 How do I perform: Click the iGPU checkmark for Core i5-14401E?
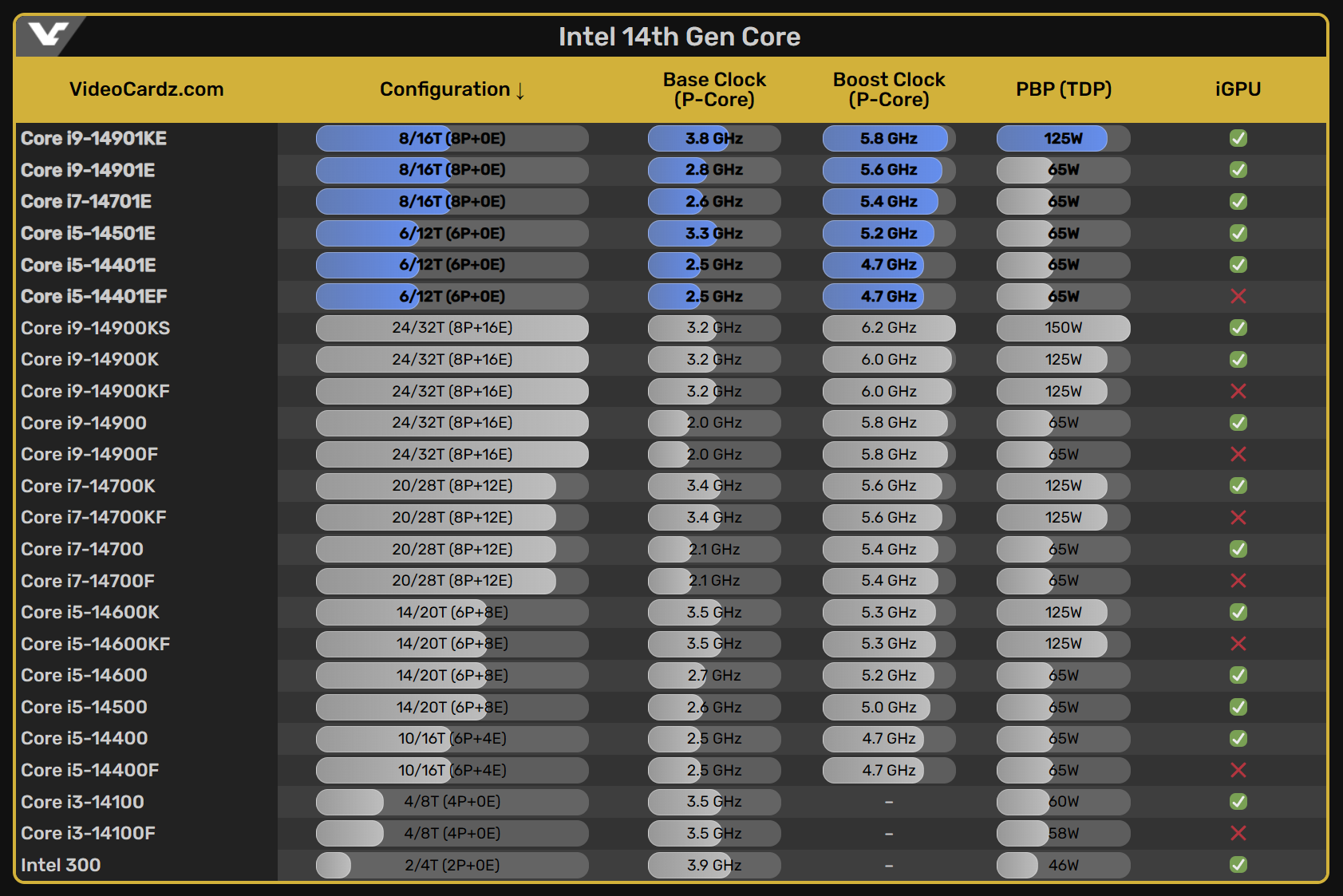(x=1238, y=264)
